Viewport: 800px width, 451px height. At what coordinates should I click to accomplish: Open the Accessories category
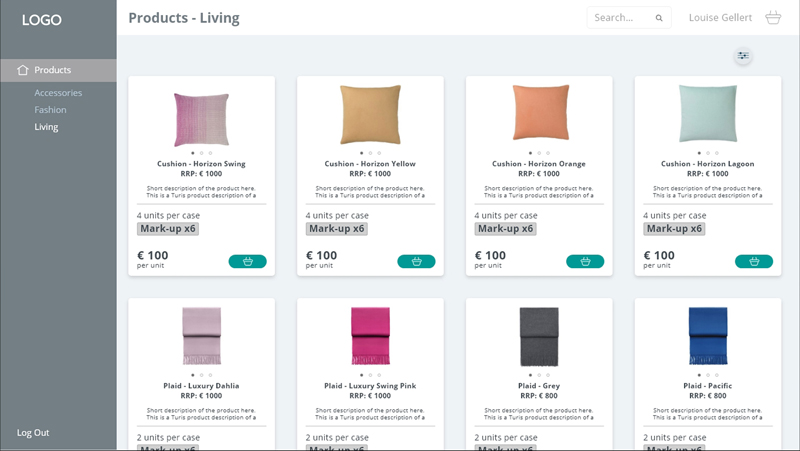click(58, 93)
